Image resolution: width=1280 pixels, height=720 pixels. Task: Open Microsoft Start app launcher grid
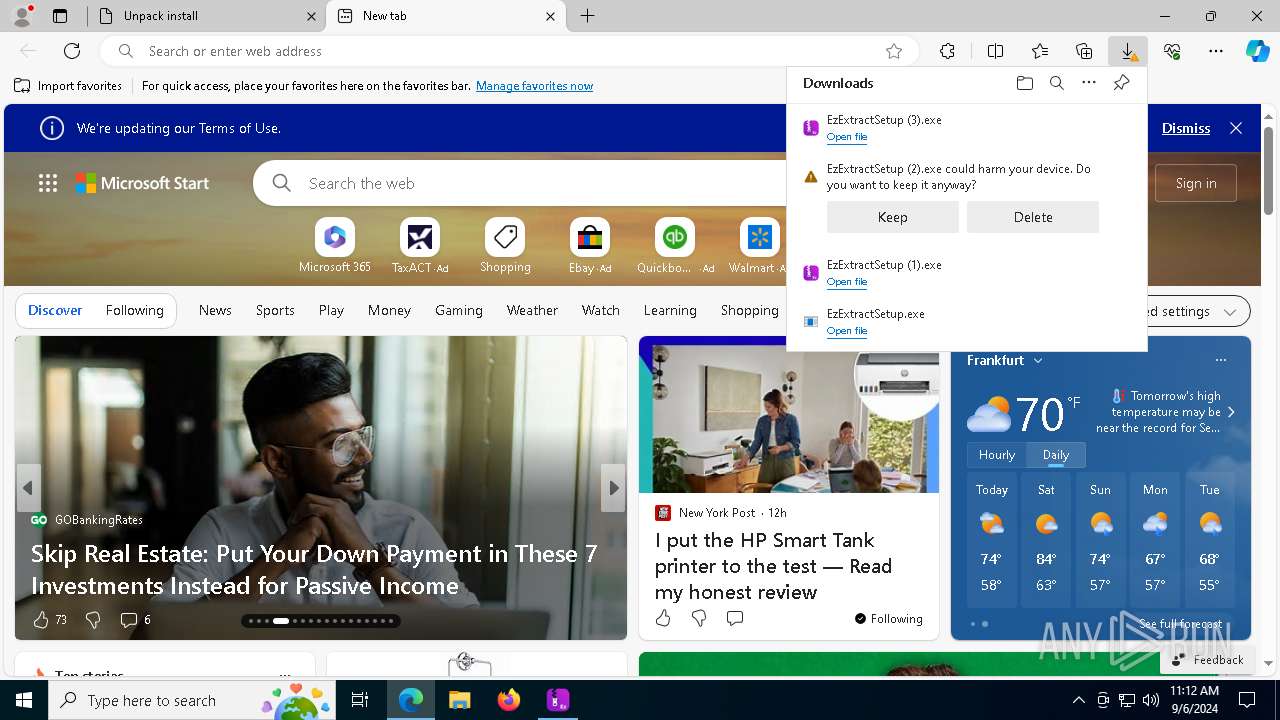point(48,183)
